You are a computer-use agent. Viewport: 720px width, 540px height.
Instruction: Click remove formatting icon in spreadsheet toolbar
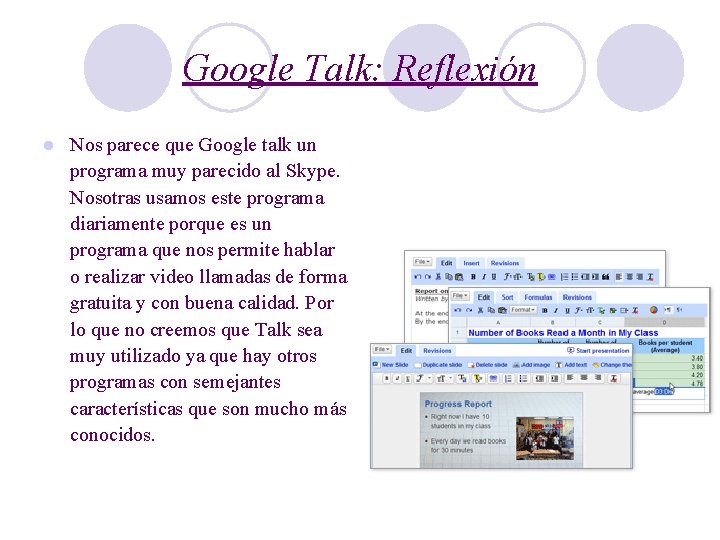[x=636, y=311]
